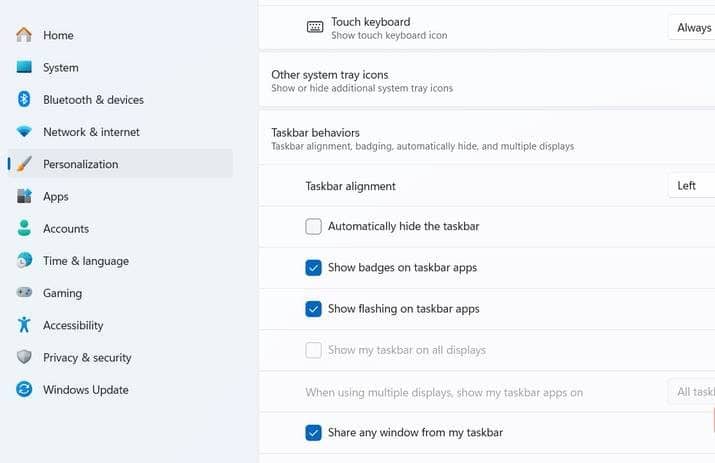Viewport: 715px width, 463px height.
Task: Go to Home settings page
Action: (120, 35)
